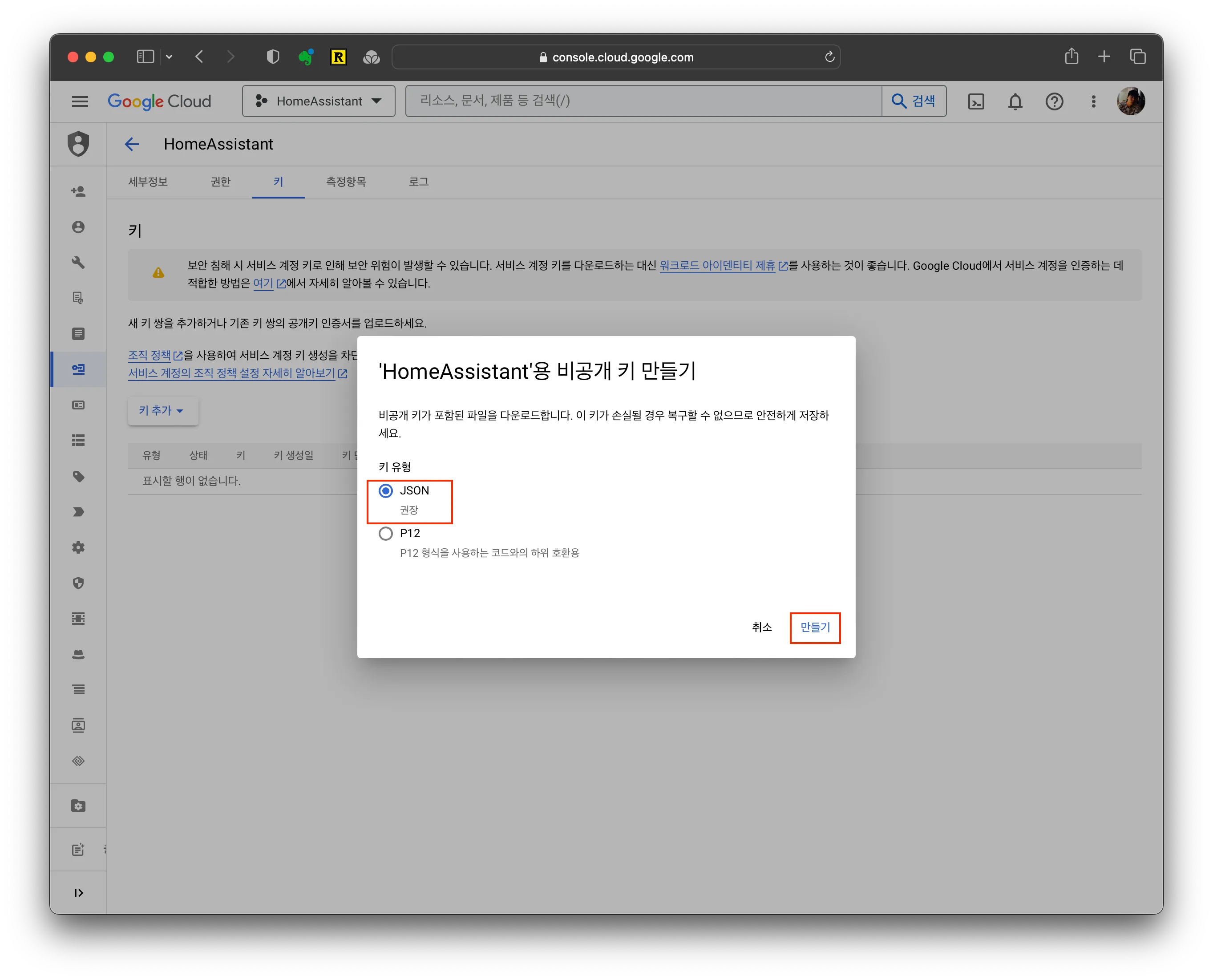This screenshot has width=1213, height=980.
Task: Open the add-person IAM sidebar icon
Action: pyautogui.click(x=78, y=191)
